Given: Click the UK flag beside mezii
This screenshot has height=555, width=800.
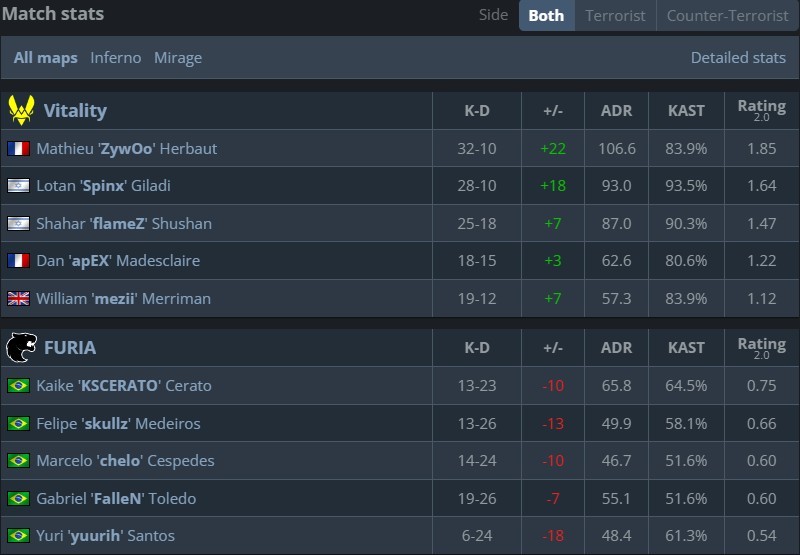Looking at the screenshot, I should pos(18,298).
